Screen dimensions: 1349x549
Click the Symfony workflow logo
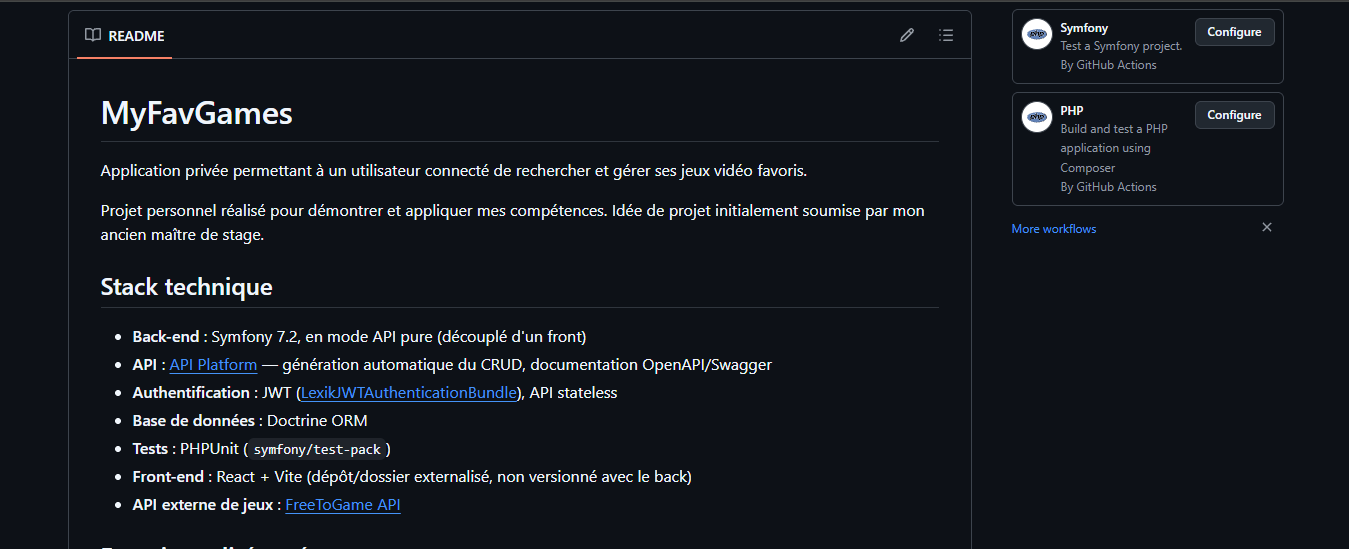(x=1037, y=34)
